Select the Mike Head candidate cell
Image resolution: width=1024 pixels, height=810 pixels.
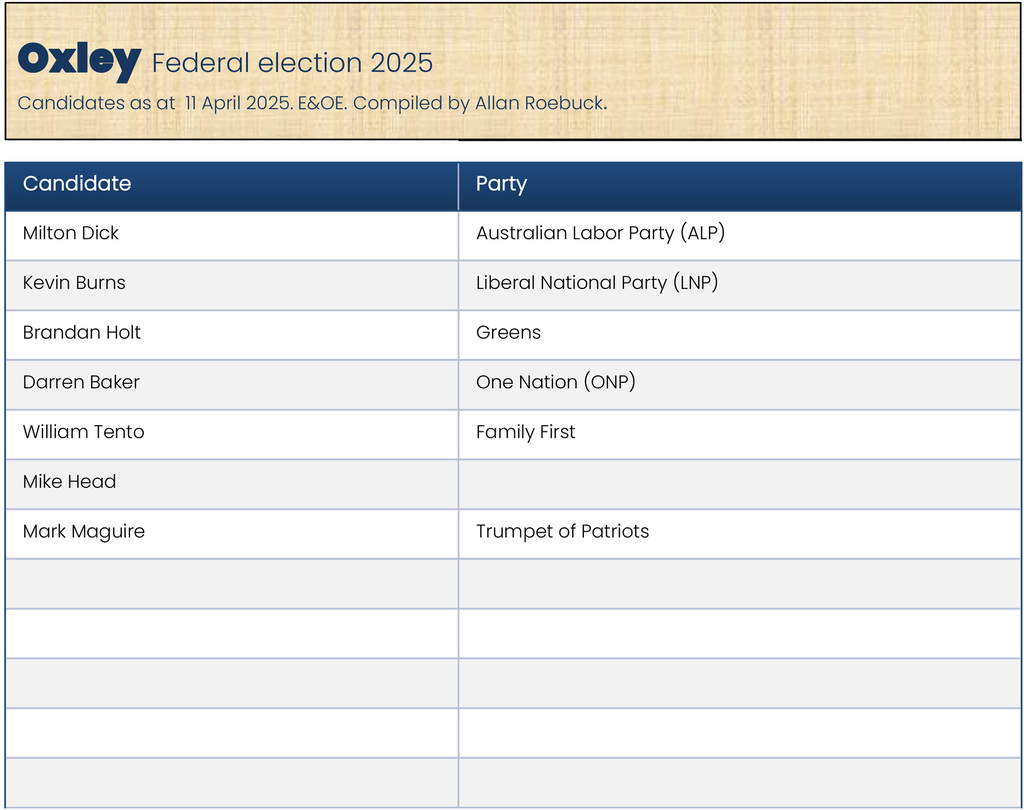69,482
